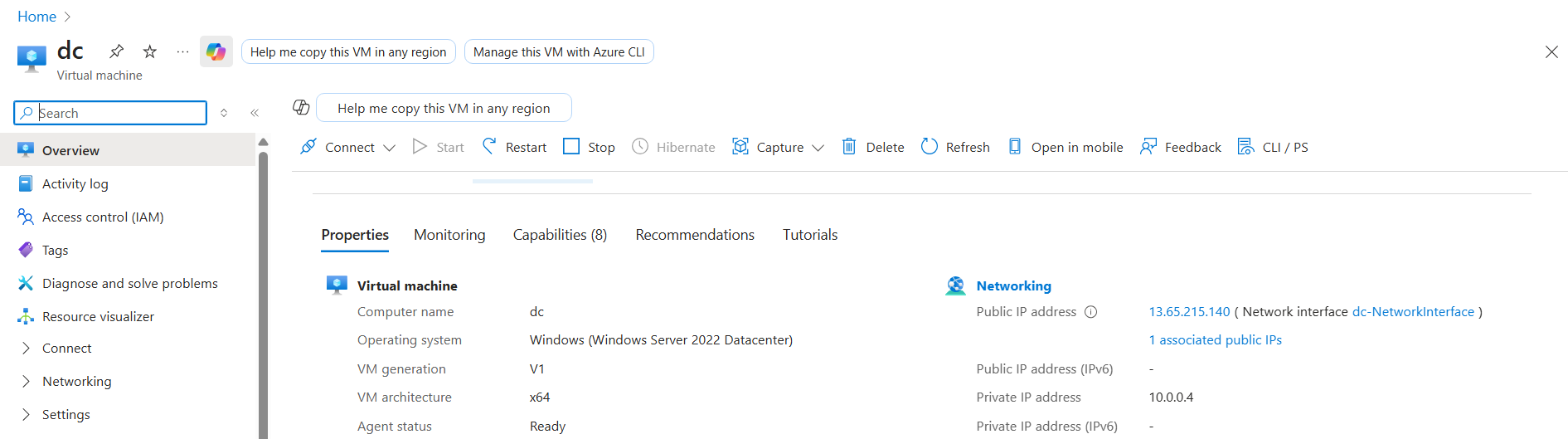This screenshot has width=1568, height=439.
Task: Click the Capture icon in toolbar
Action: click(740, 147)
